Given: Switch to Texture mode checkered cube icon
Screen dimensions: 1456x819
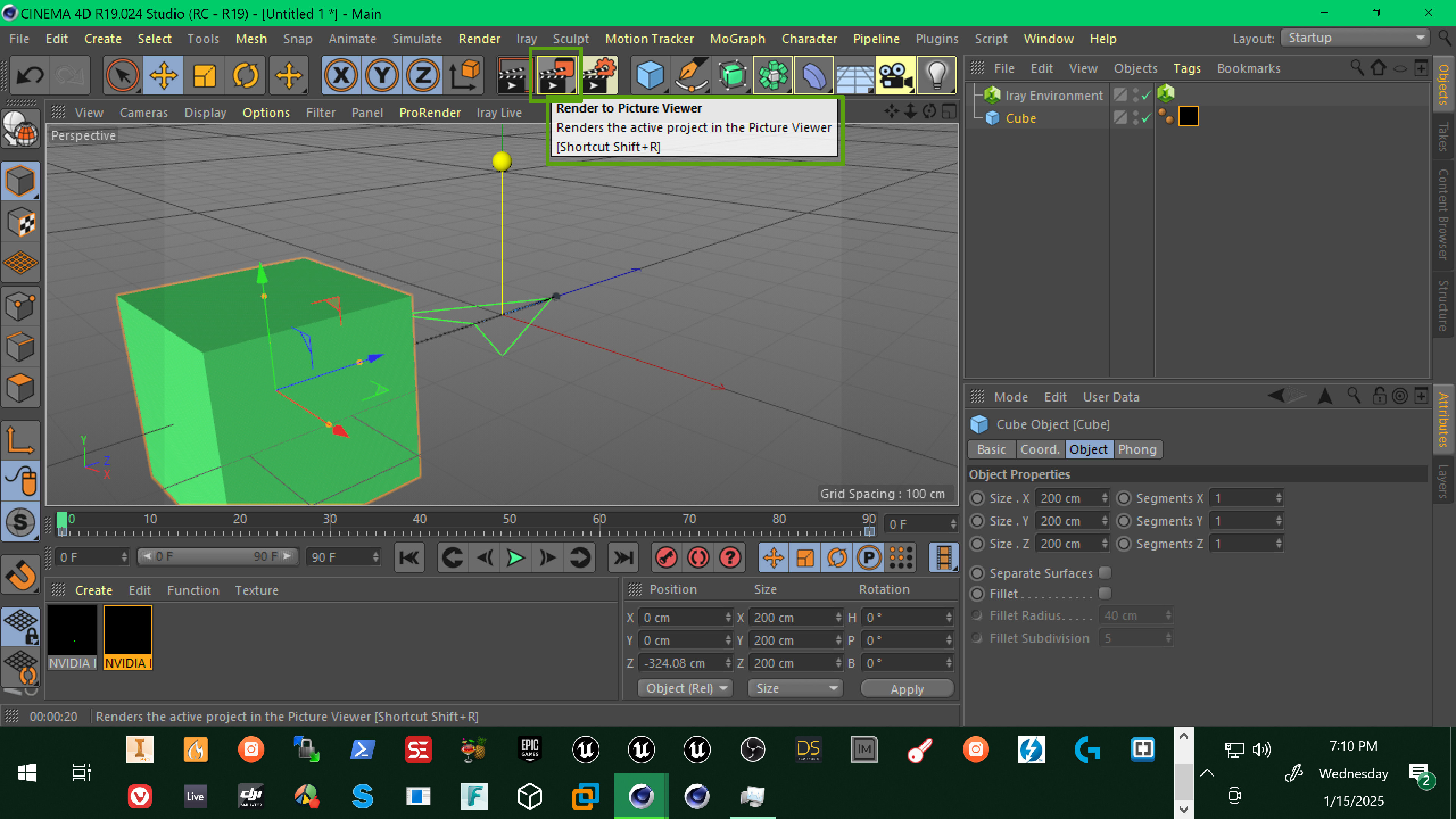Looking at the screenshot, I should 21,222.
